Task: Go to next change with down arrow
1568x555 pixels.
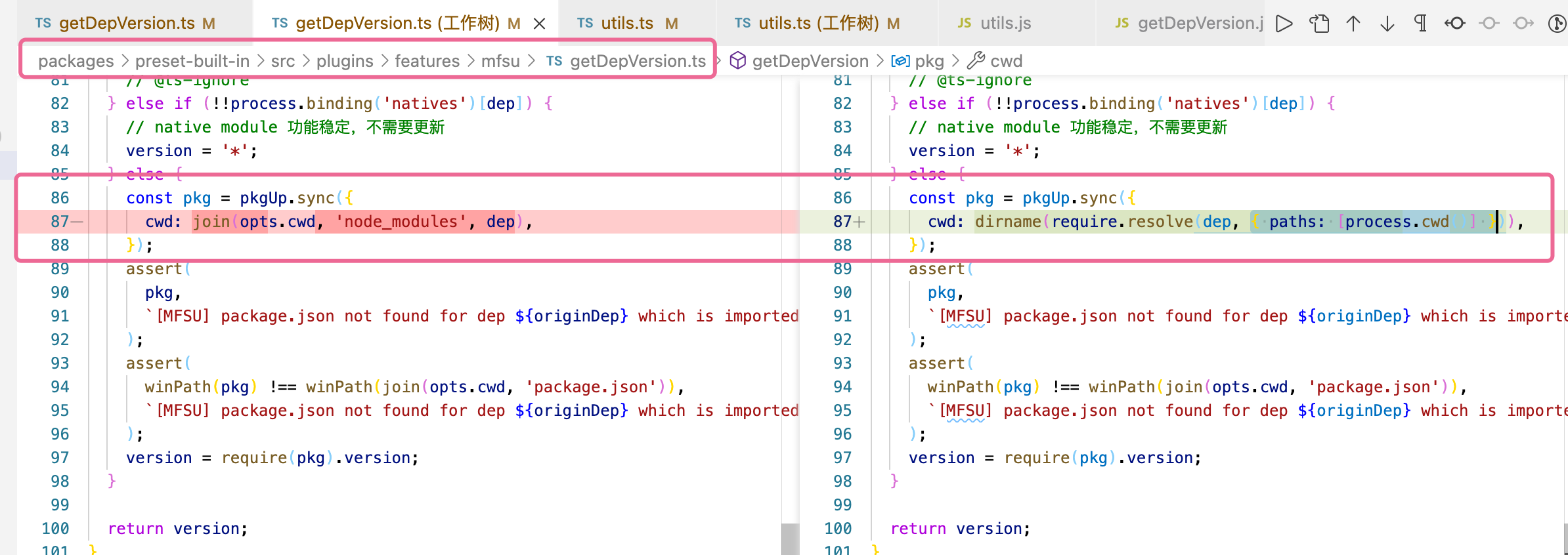Action: pos(1387,24)
